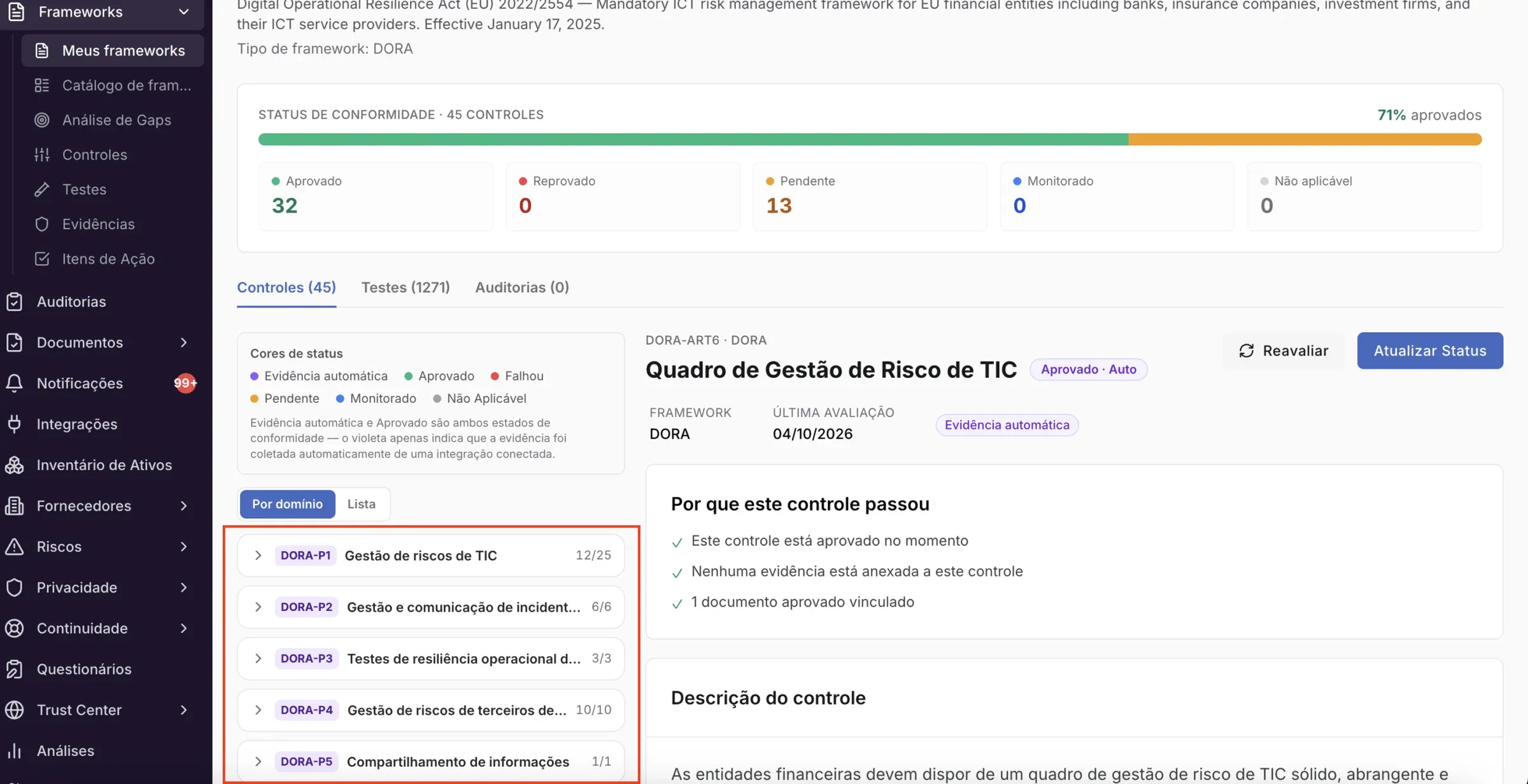The height and width of the screenshot is (784, 1528).
Task: Collapse the Frameworks sidebar section
Action: coord(183,12)
